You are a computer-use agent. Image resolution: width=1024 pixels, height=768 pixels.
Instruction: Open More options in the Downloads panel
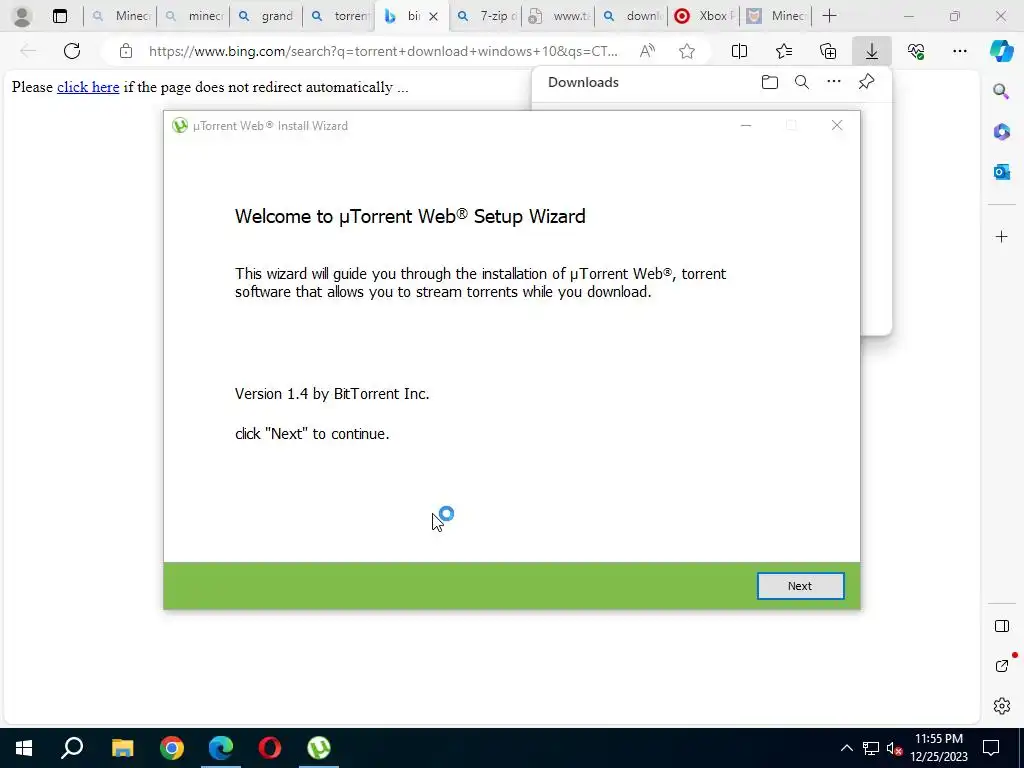(834, 82)
